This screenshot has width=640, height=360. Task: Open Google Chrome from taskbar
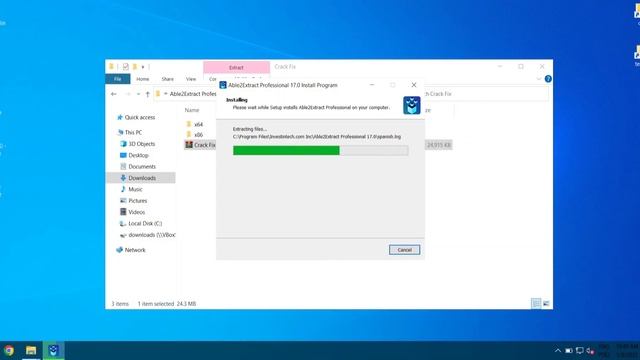coord(9,350)
